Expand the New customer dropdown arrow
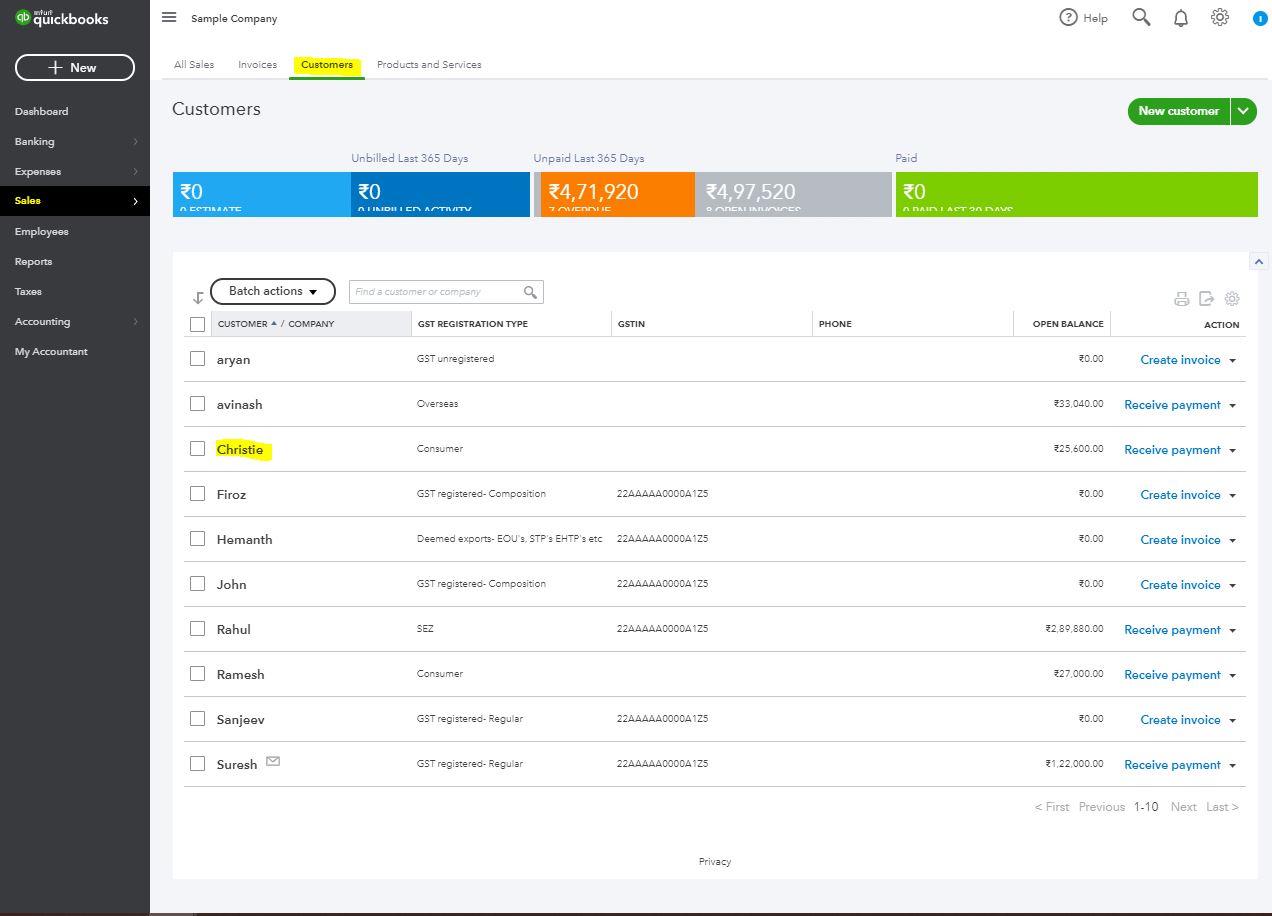The height and width of the screenshot is (916, 1272). click(1243, 111)
